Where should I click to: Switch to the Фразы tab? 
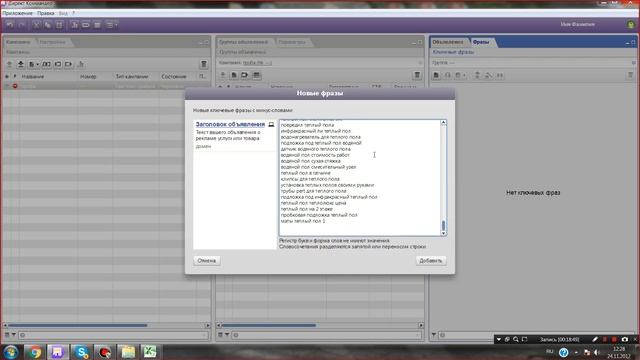pos(481,42)
